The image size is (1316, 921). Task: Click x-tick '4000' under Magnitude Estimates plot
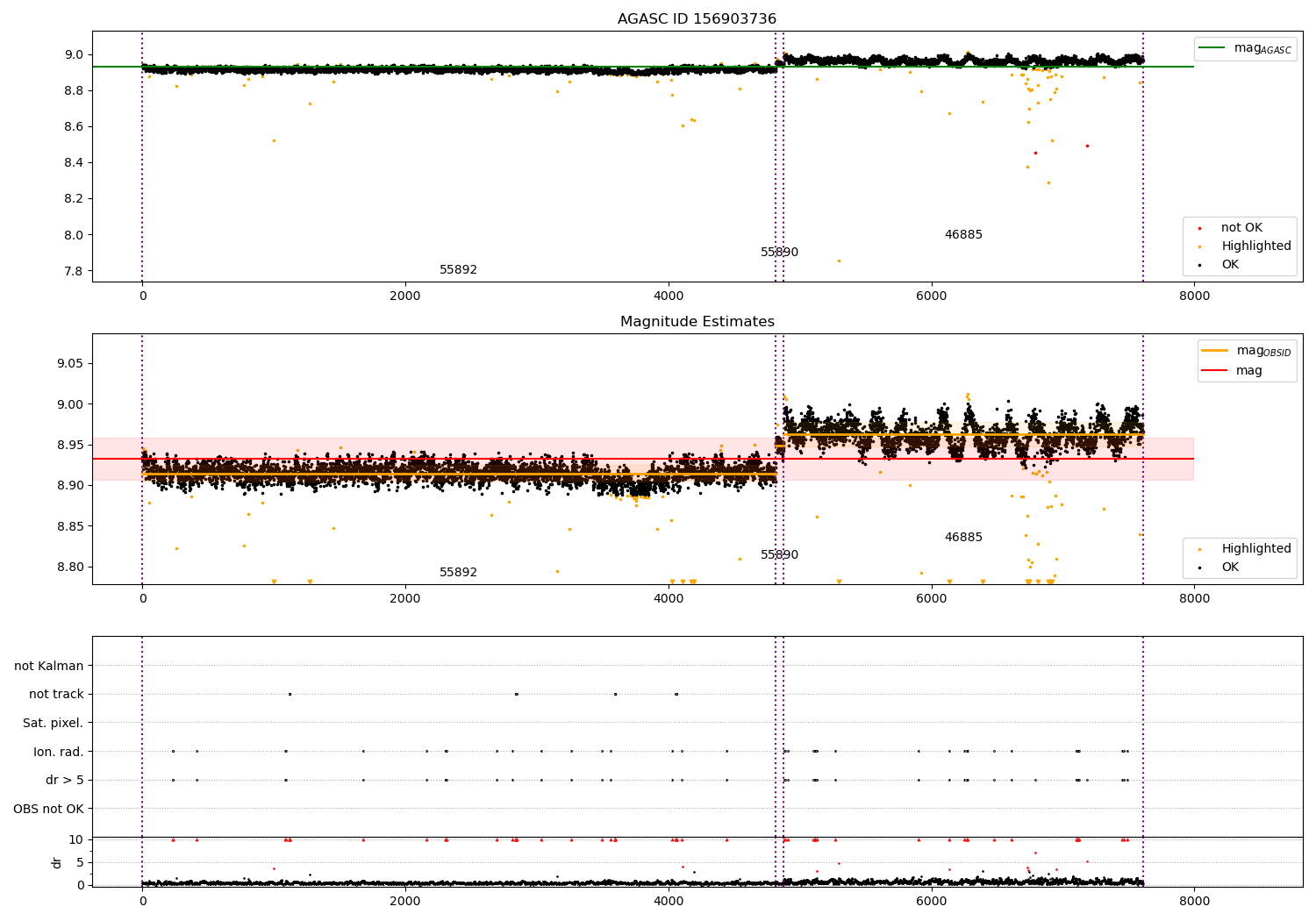(669, 599)
